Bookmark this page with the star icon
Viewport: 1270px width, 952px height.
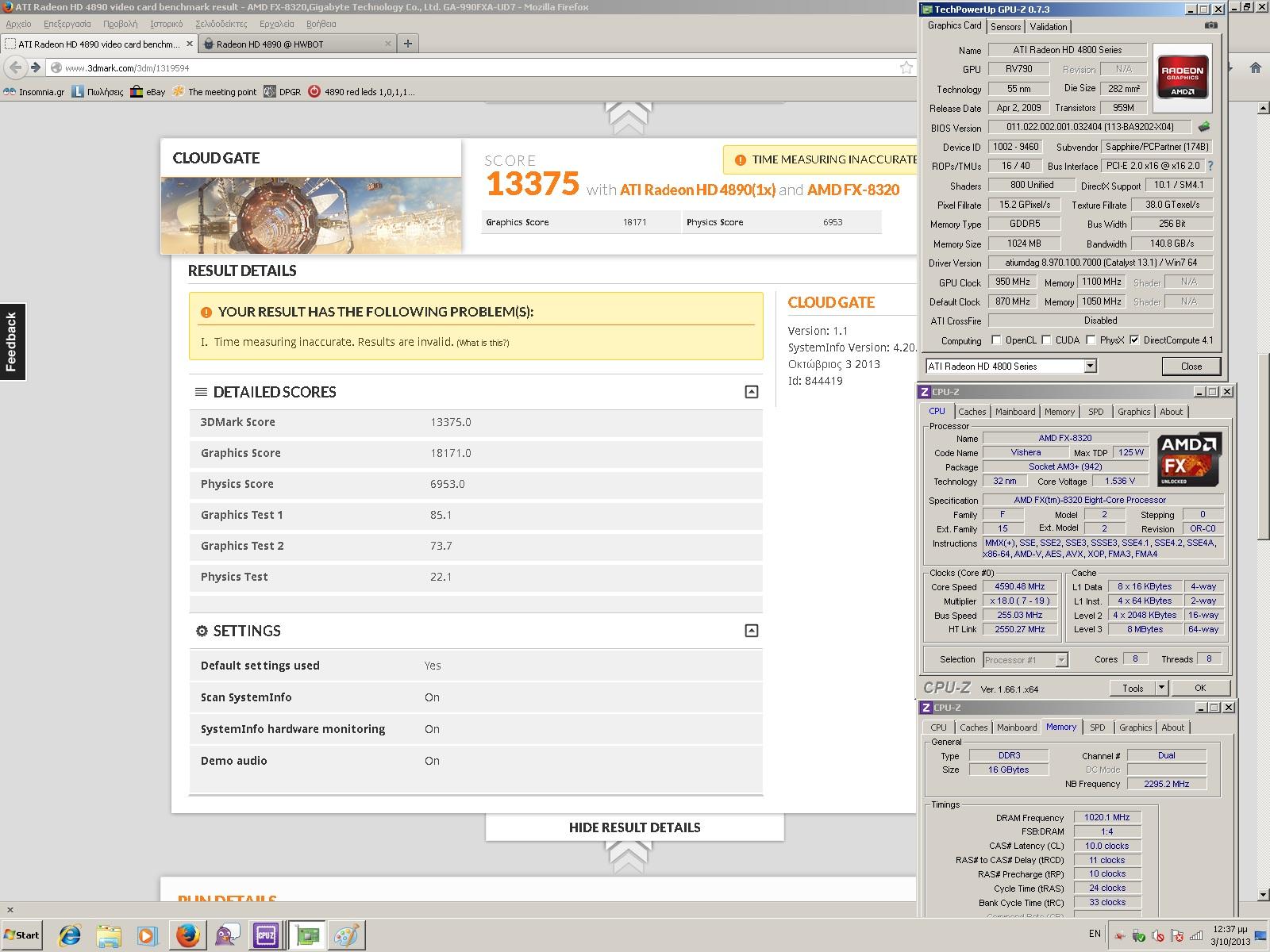click(906, 67)
